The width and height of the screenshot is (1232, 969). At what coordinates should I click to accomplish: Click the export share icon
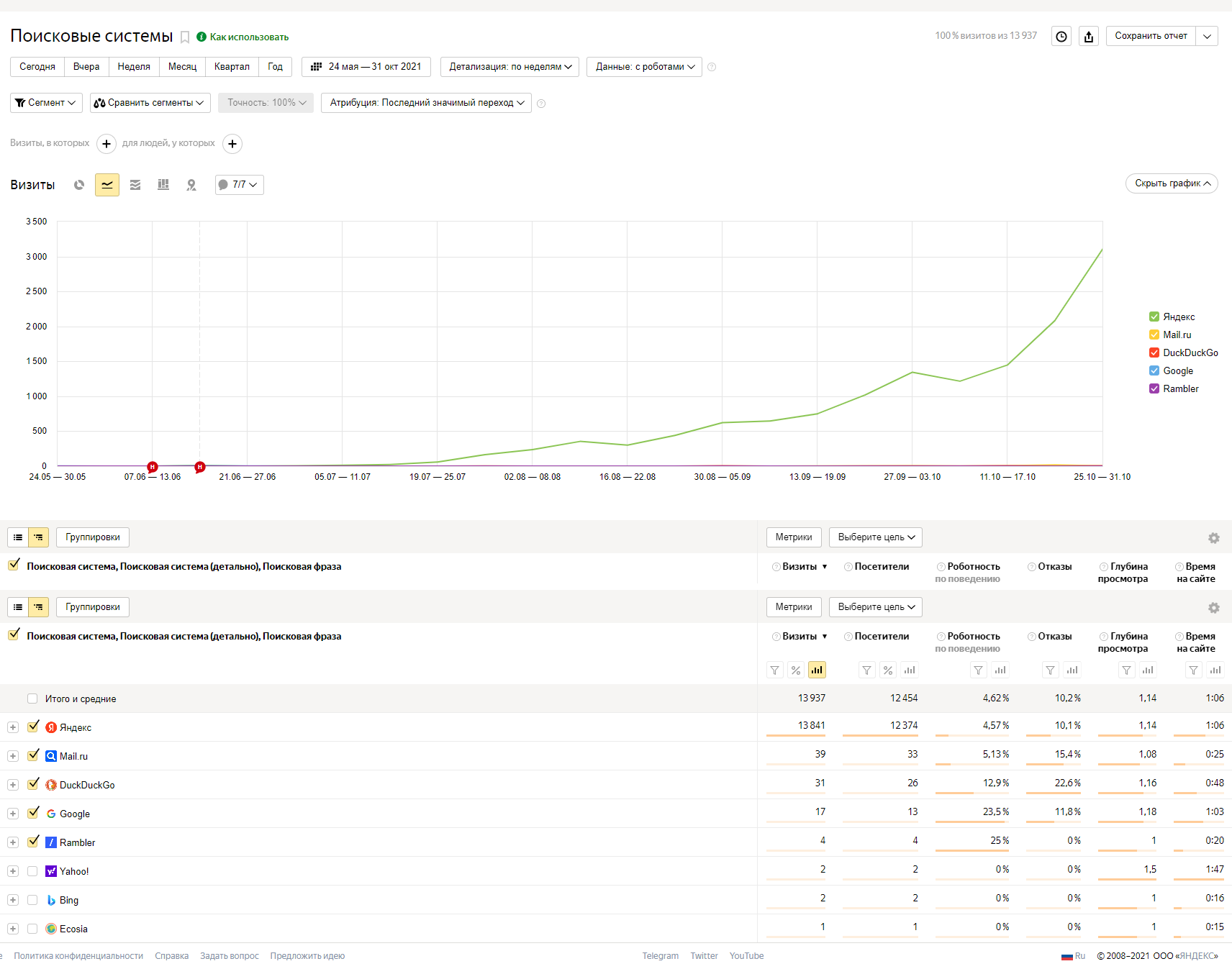[1089, 36]
